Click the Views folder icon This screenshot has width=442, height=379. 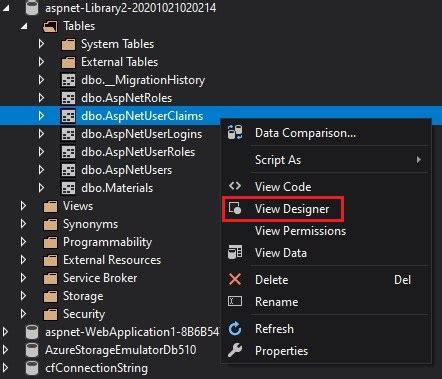[50, 206]
